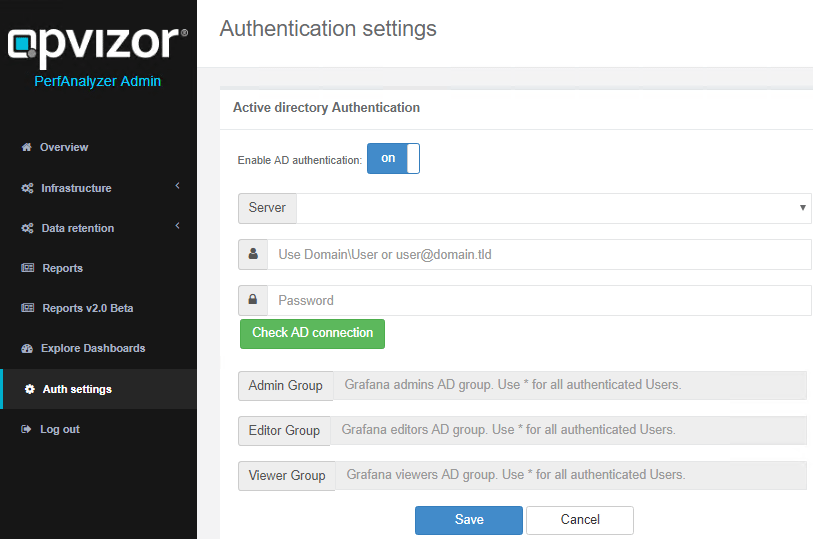The height and width of the screenshot is (539, 813).
Task: Toggle the Enable AD authentication switch
Action: (393, 158)
